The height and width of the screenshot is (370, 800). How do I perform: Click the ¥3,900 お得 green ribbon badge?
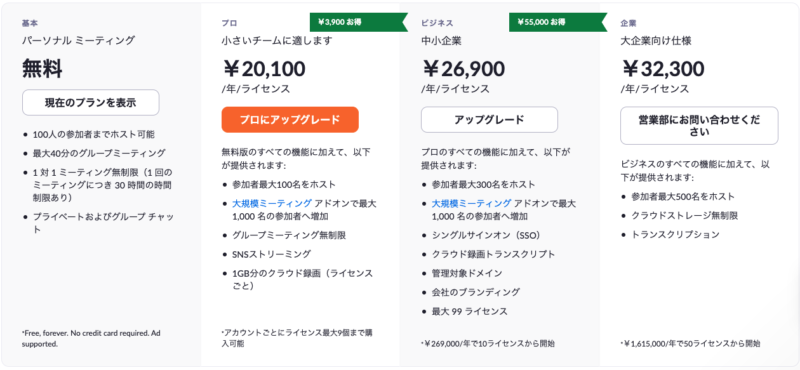[x=358, y=22]
